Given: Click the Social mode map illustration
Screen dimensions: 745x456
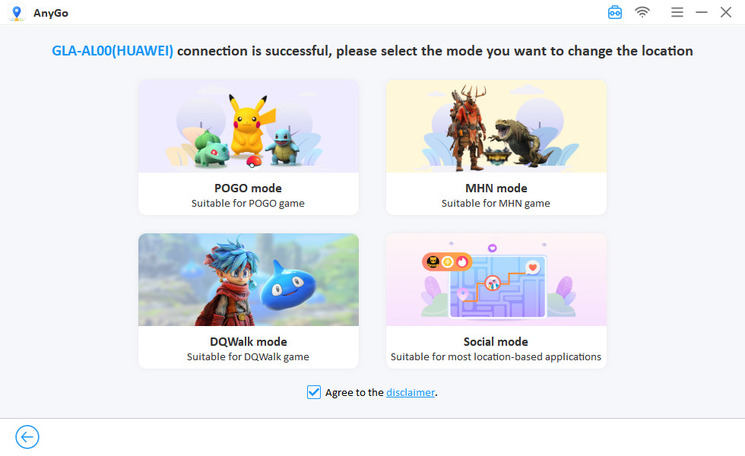Looking at the screenshot, I should [x=496, y=280].
